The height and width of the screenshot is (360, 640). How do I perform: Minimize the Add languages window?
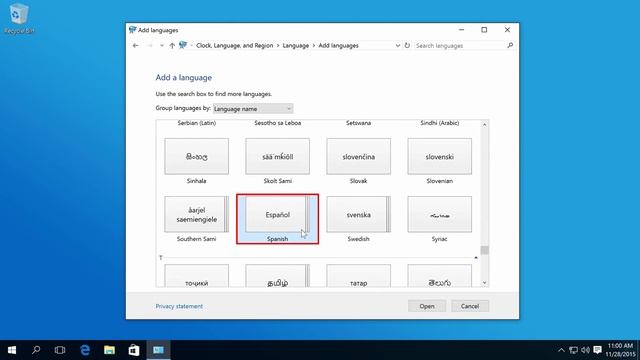pos(461,30)
